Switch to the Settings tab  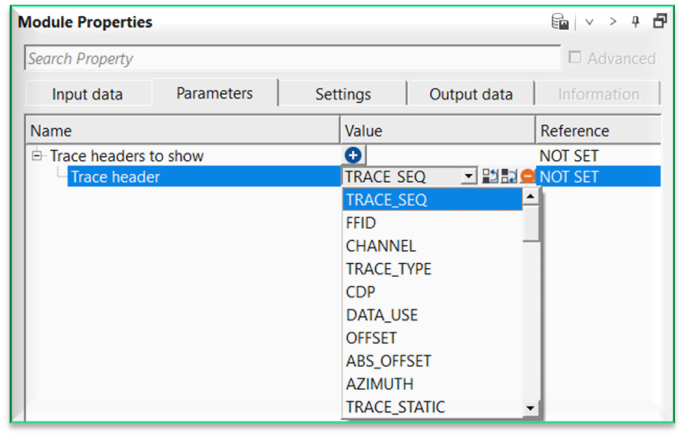(x=343, y=94)
